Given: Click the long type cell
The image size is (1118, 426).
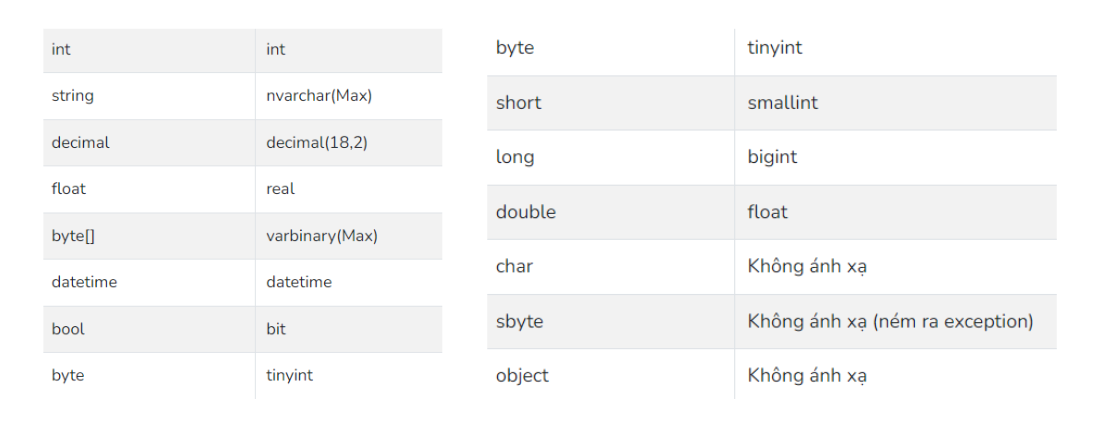Looking at the screenshot, I should pyautogui.click(x=515, y=157).
